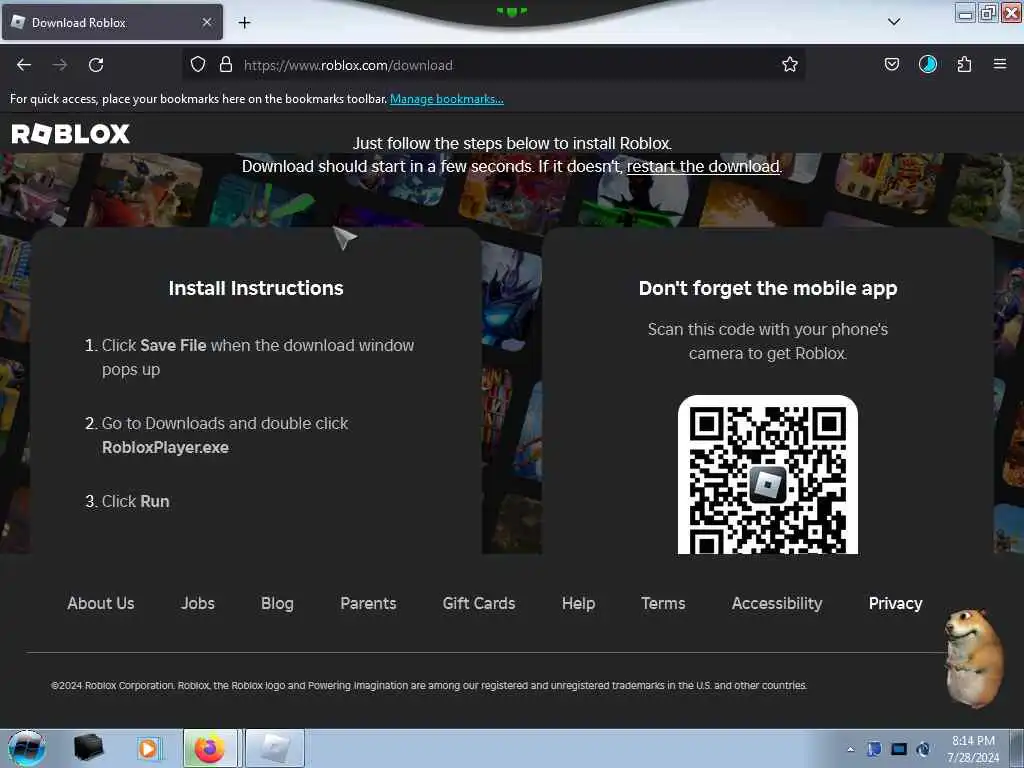Click the padlock site security icon
Viewport: 1024px width, 768px height.
point(226,65)
